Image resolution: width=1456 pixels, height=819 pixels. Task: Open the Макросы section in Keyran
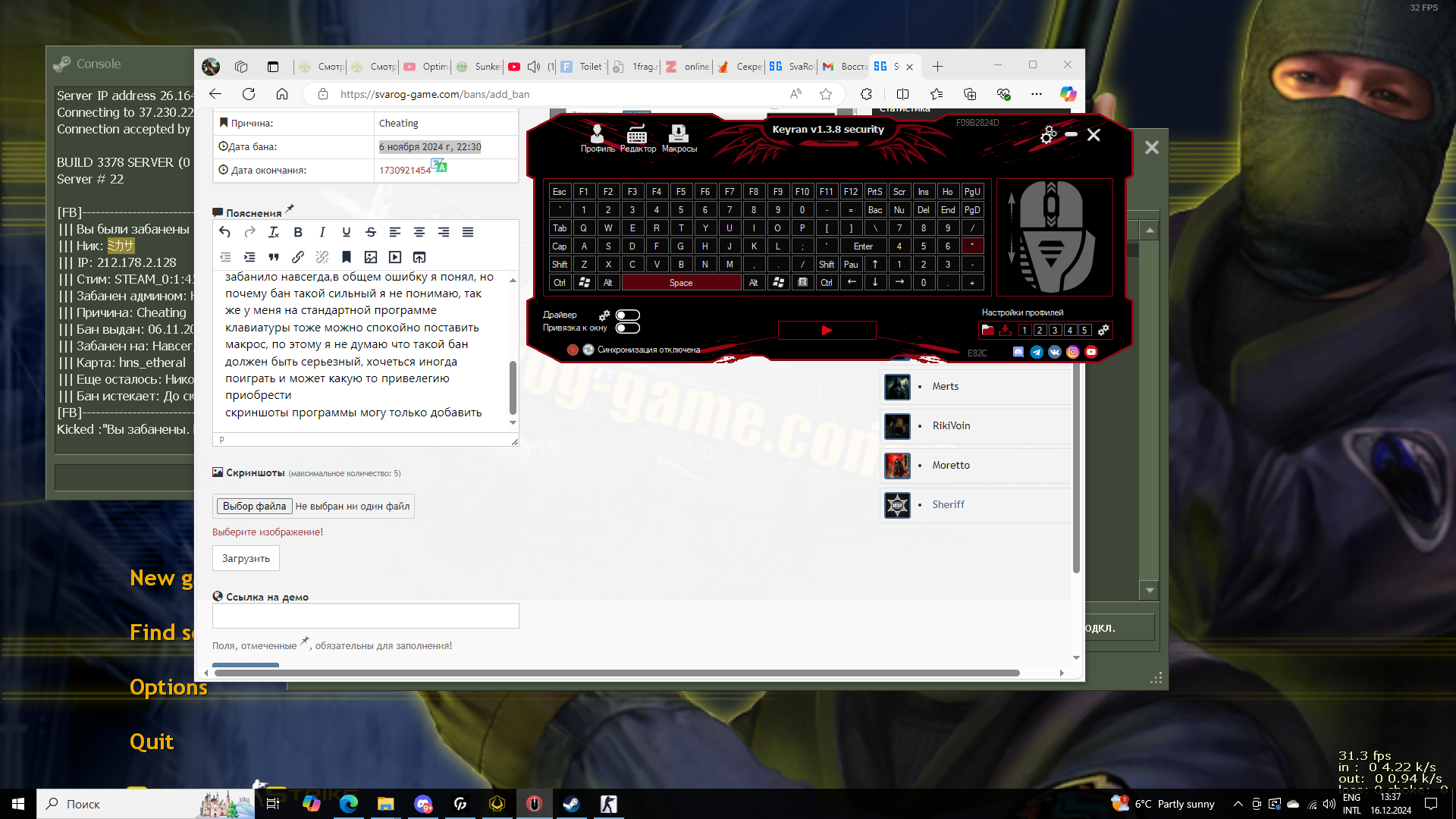pyautogui.click(x=679, y=138)
